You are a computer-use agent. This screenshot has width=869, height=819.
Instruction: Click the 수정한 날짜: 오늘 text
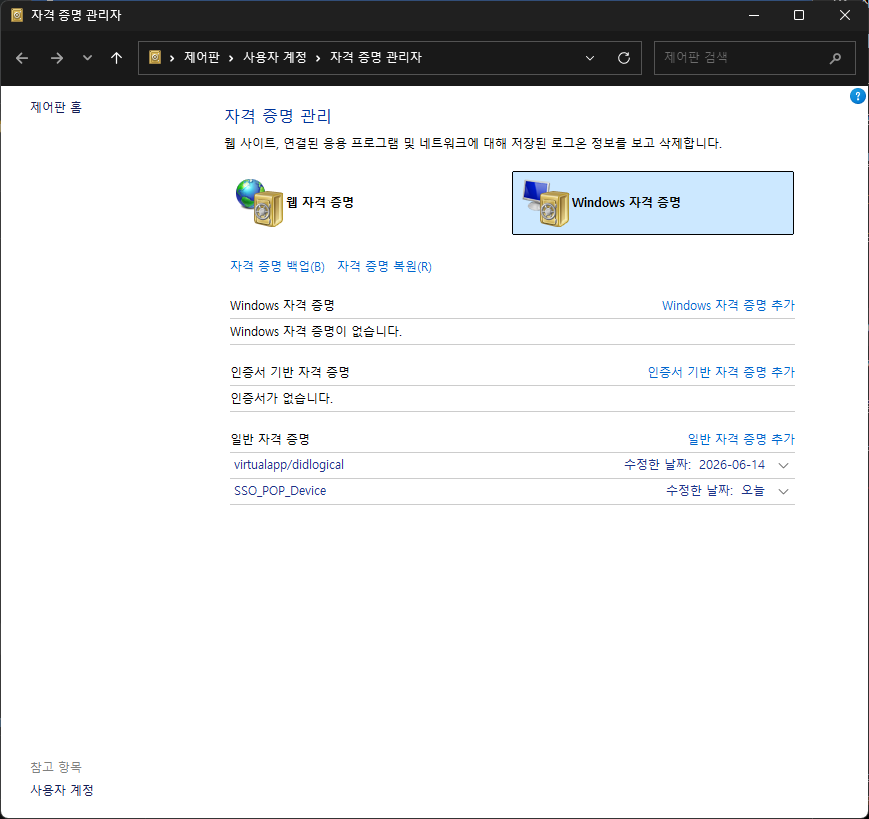pyautogui.click(x=715, y=491)
